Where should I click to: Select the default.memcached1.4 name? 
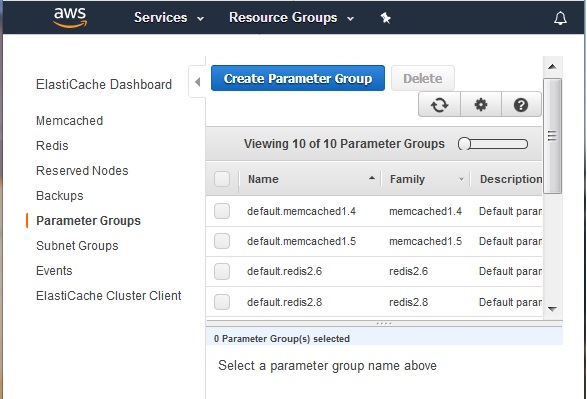point(301,211)
